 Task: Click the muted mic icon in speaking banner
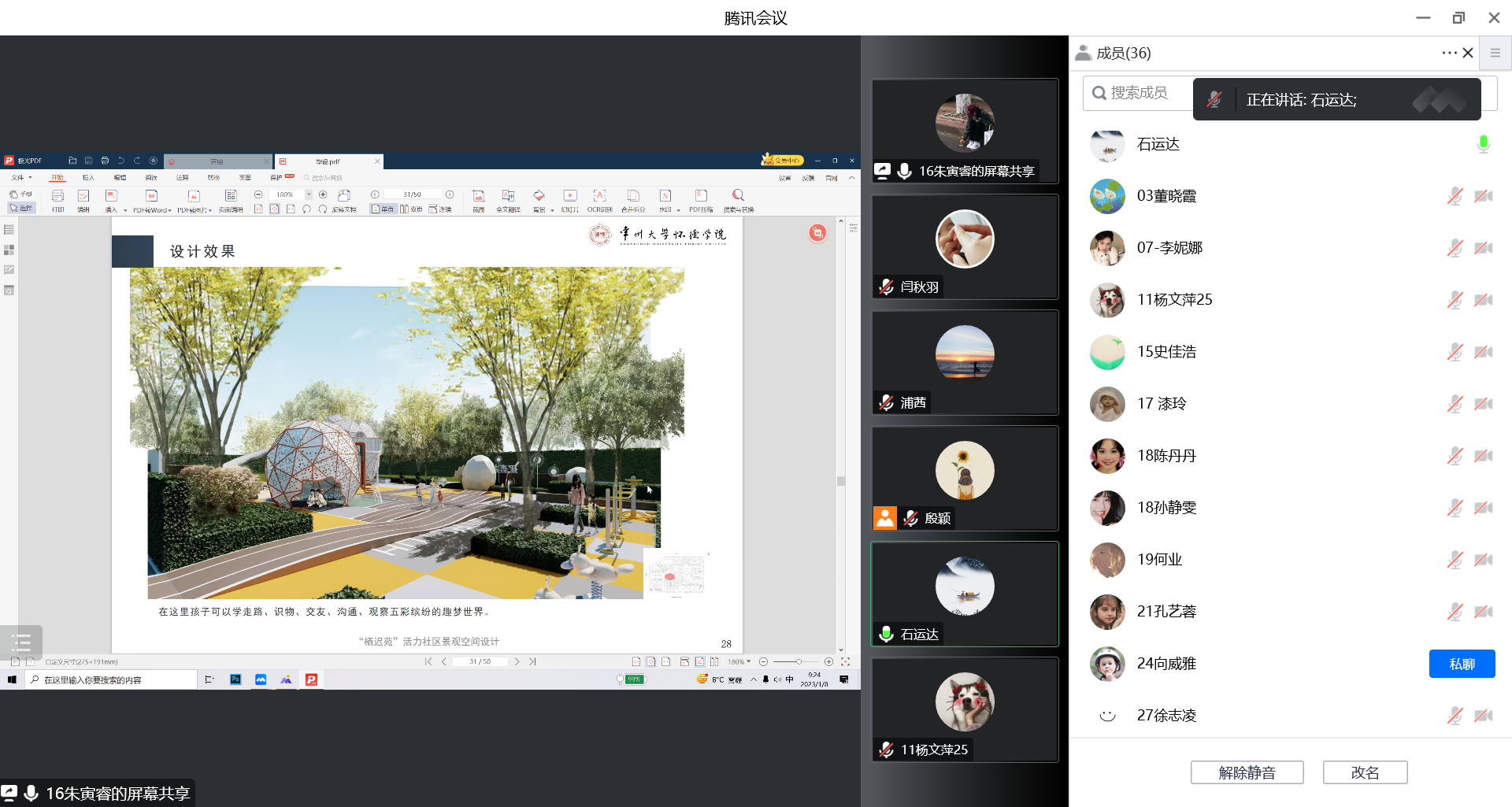click(x=1214, y=100)
